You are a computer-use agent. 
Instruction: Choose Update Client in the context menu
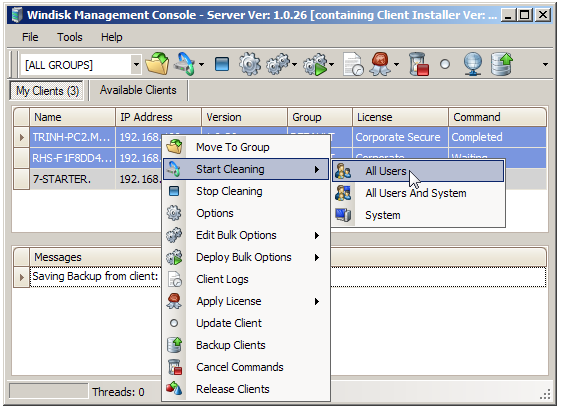click(246, 323)
